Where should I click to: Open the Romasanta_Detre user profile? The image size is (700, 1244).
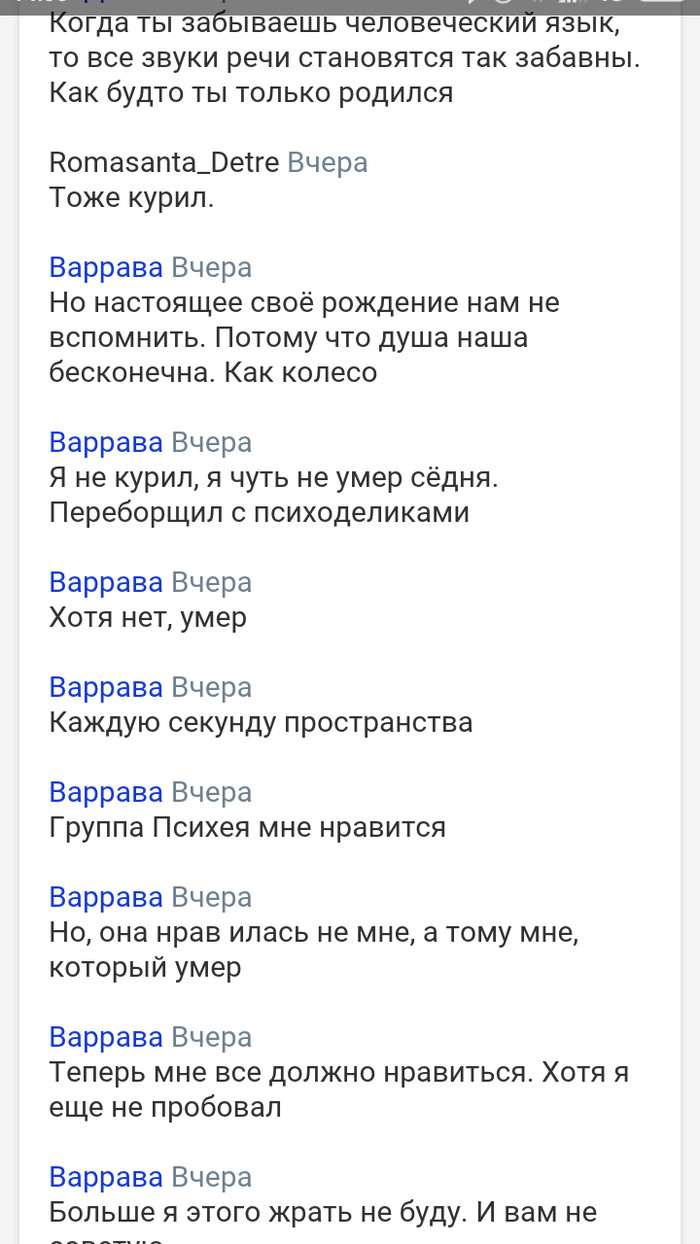[x=164, y=162]
